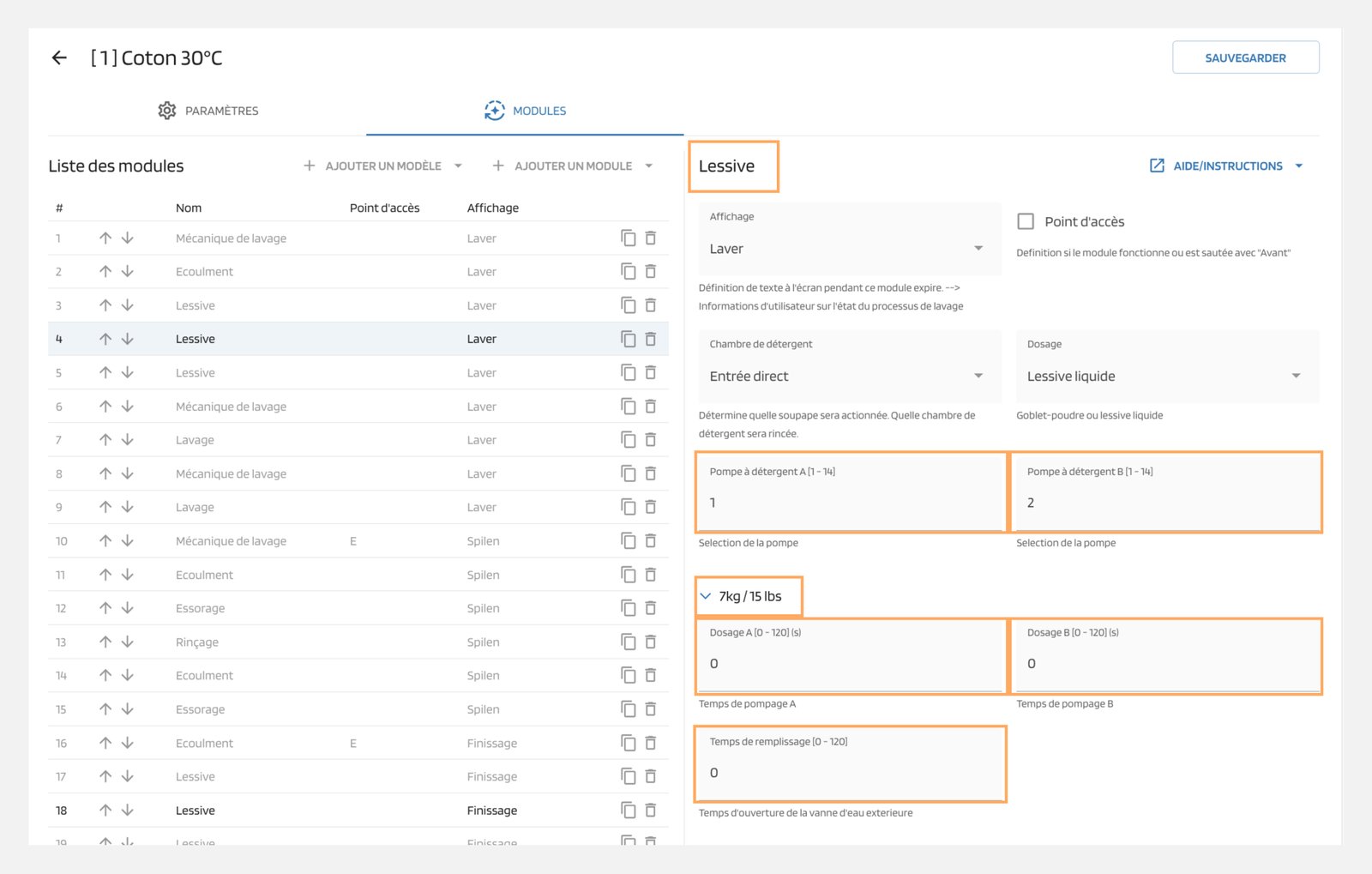Duplicate the Ecoulment module in row 2
1372x874 pixels.
click(x=628, y=271)
